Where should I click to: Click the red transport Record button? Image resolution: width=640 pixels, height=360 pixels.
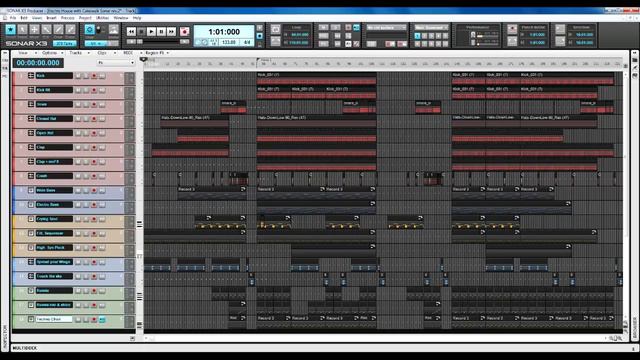point(184,31)
